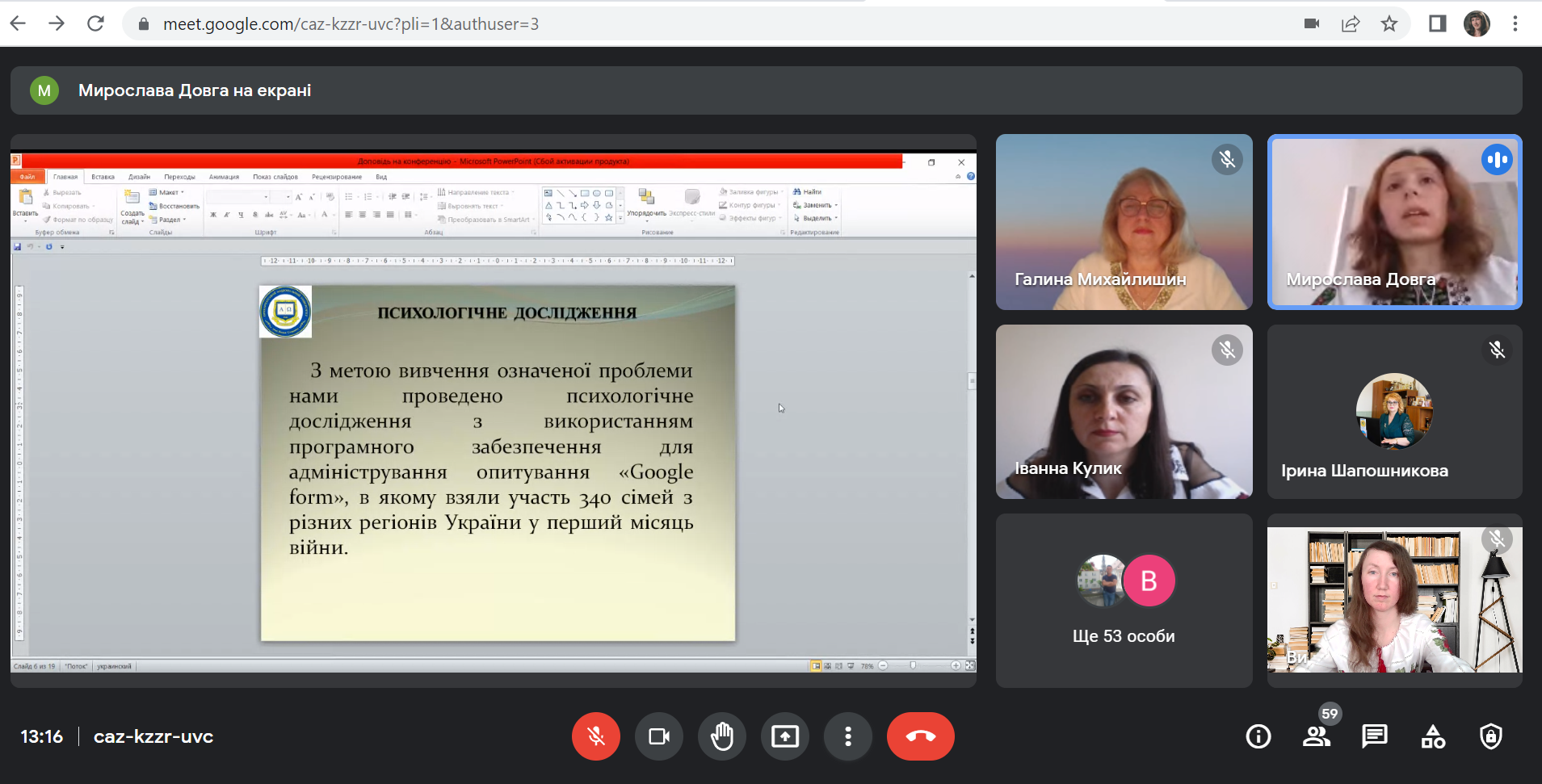Reload the Google Meet page
The height and width of the screenshot is (784, 1542).
tap(95, 24)
